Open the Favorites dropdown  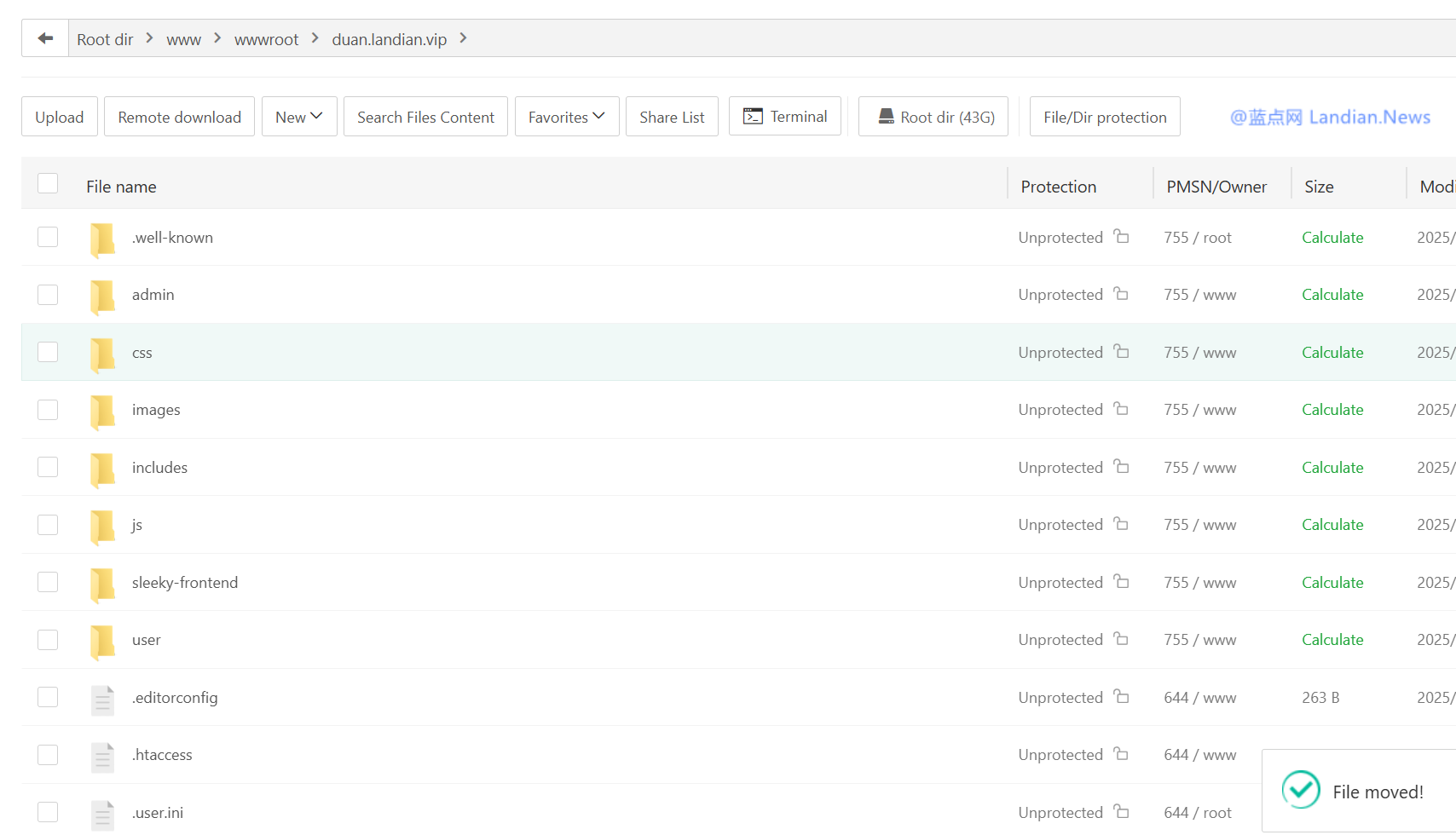(567, 117)
